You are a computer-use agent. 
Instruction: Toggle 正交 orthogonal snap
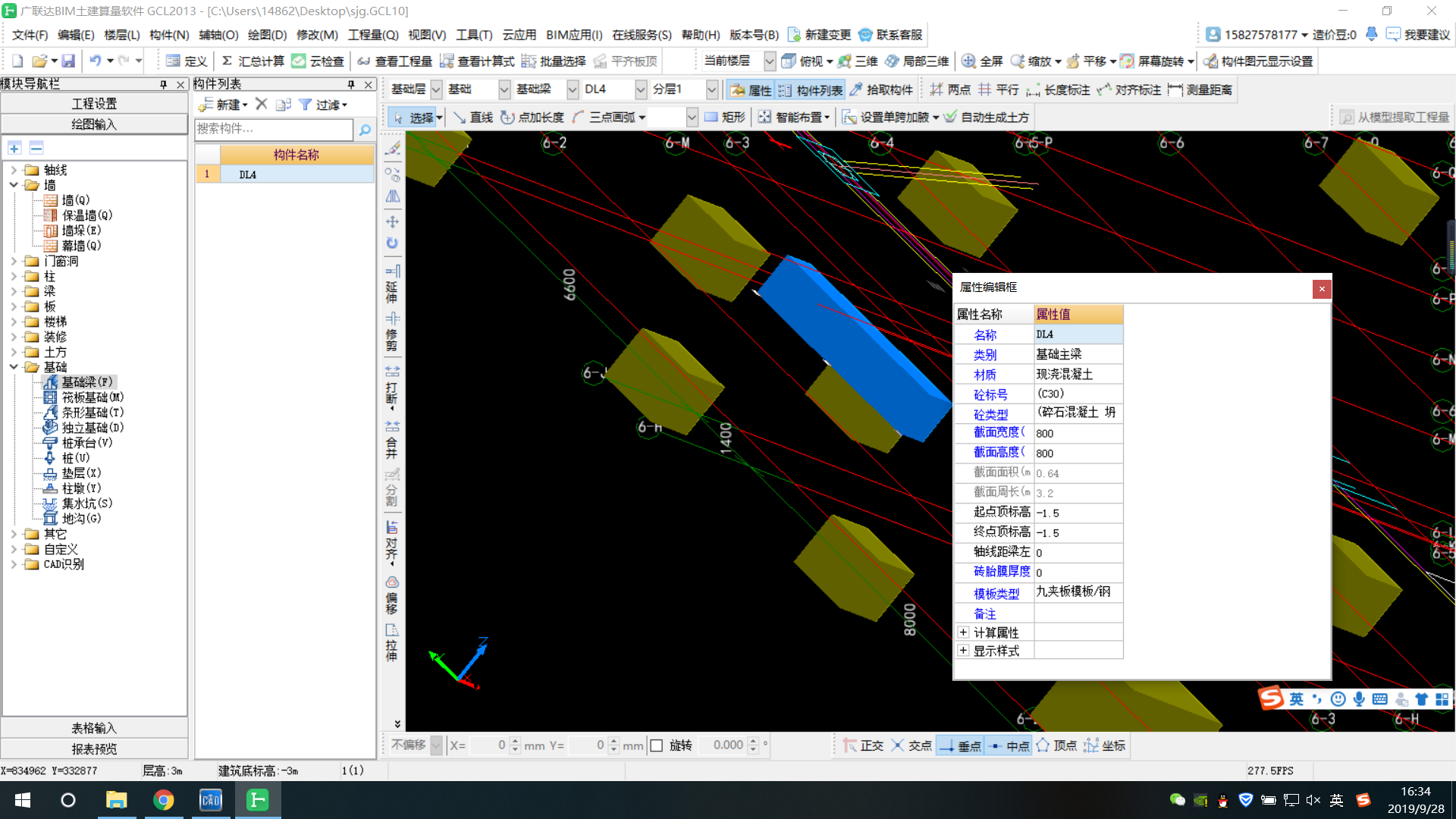(x=864, y=745)
